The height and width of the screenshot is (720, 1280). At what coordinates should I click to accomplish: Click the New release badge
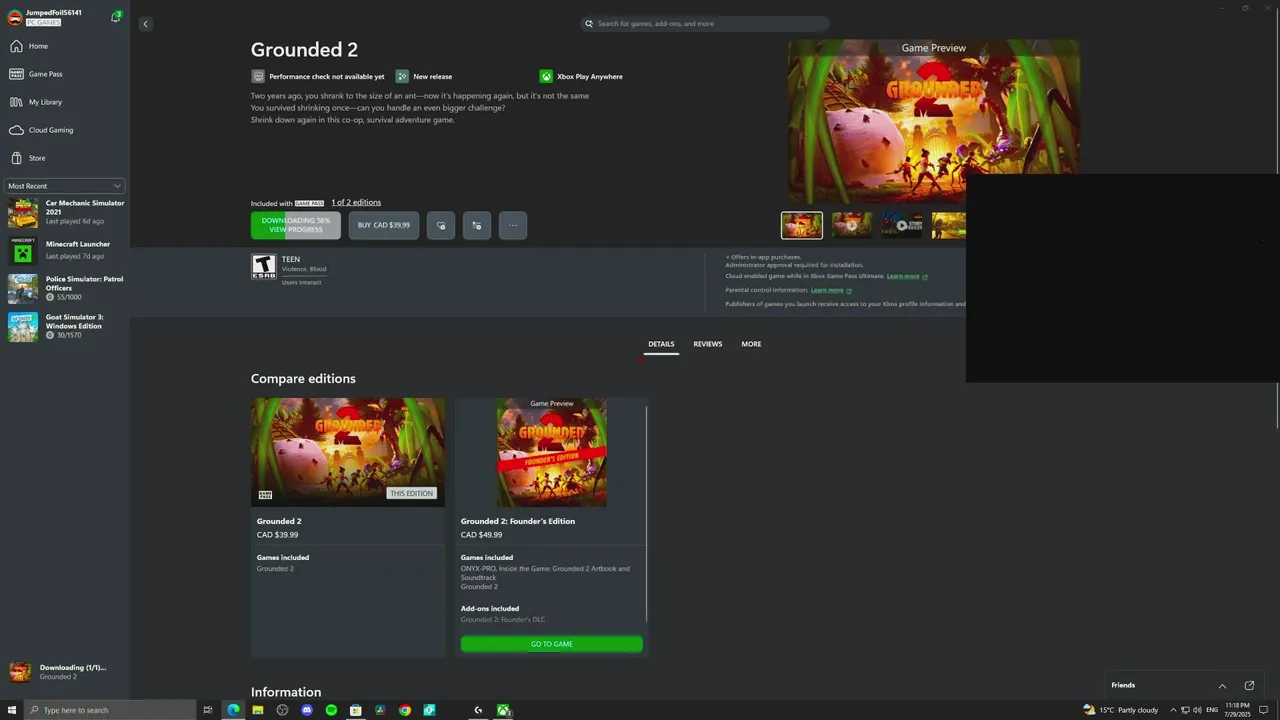(424, 76)
